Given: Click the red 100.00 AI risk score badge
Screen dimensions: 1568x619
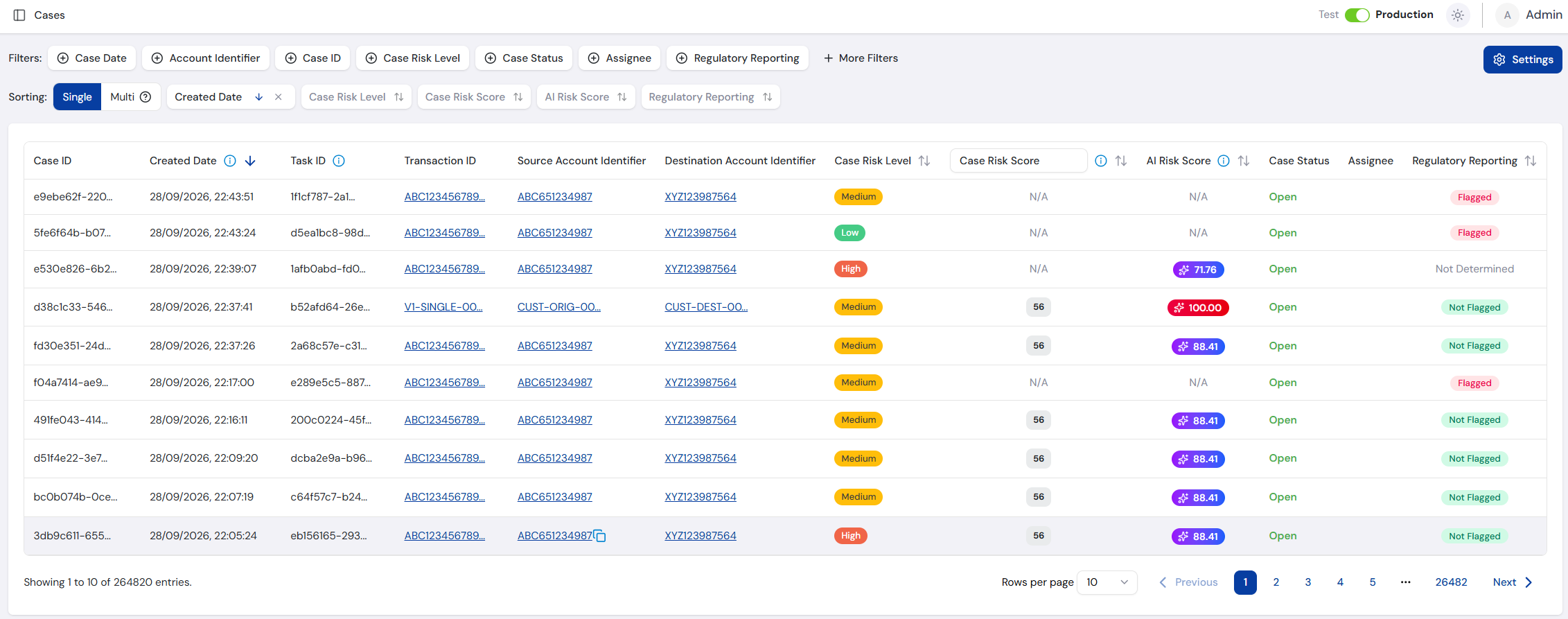Looking at the screenshot, I should point(1198,308).
